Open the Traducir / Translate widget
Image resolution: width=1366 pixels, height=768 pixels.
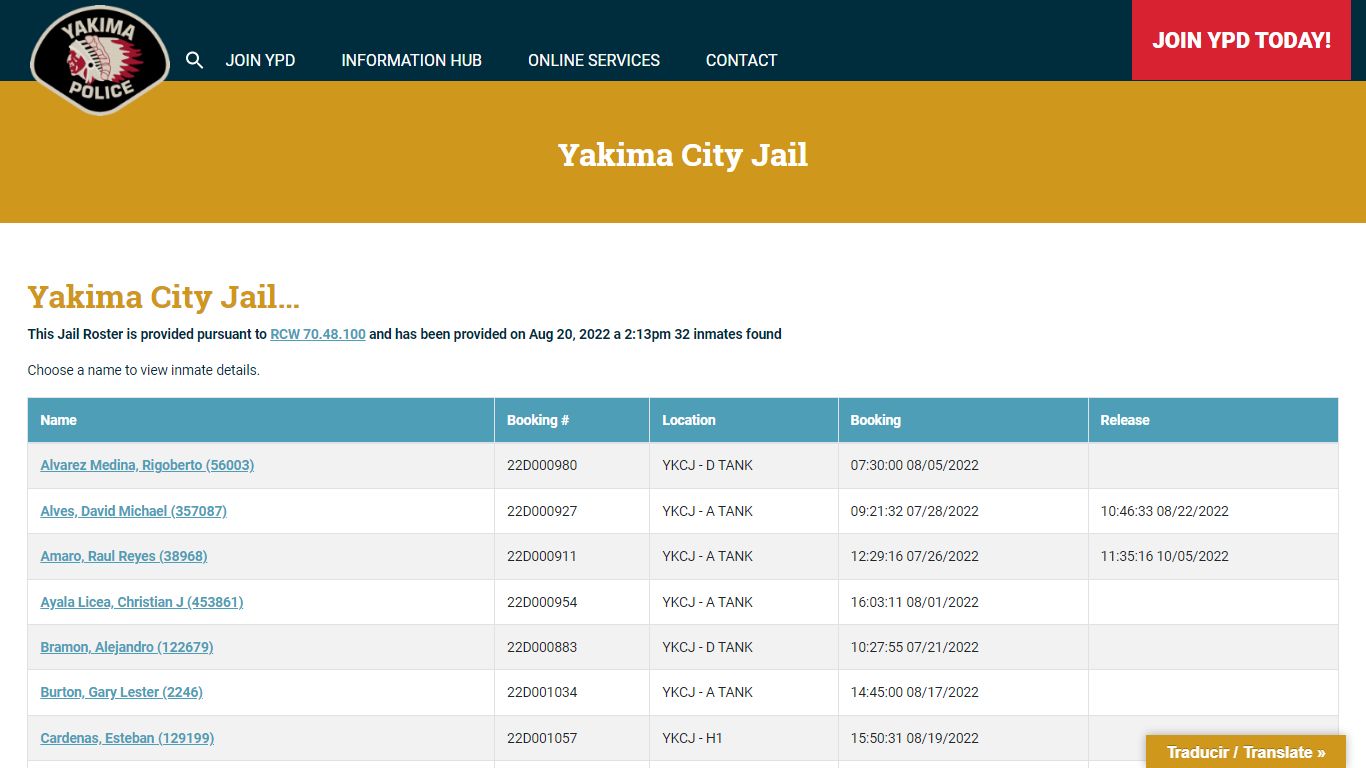click(1246, 752)
